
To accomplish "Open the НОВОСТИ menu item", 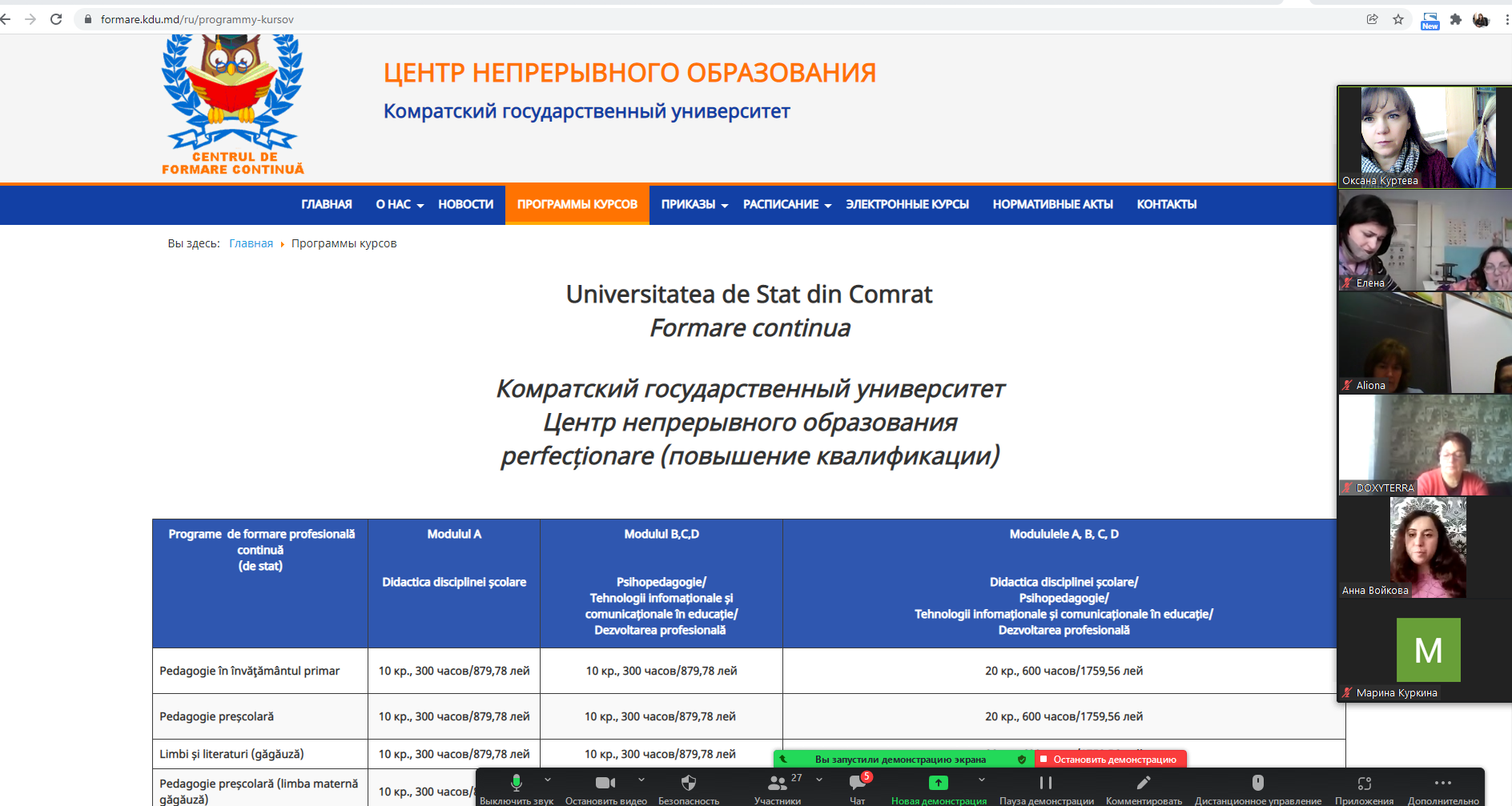I will pos(465,205).
